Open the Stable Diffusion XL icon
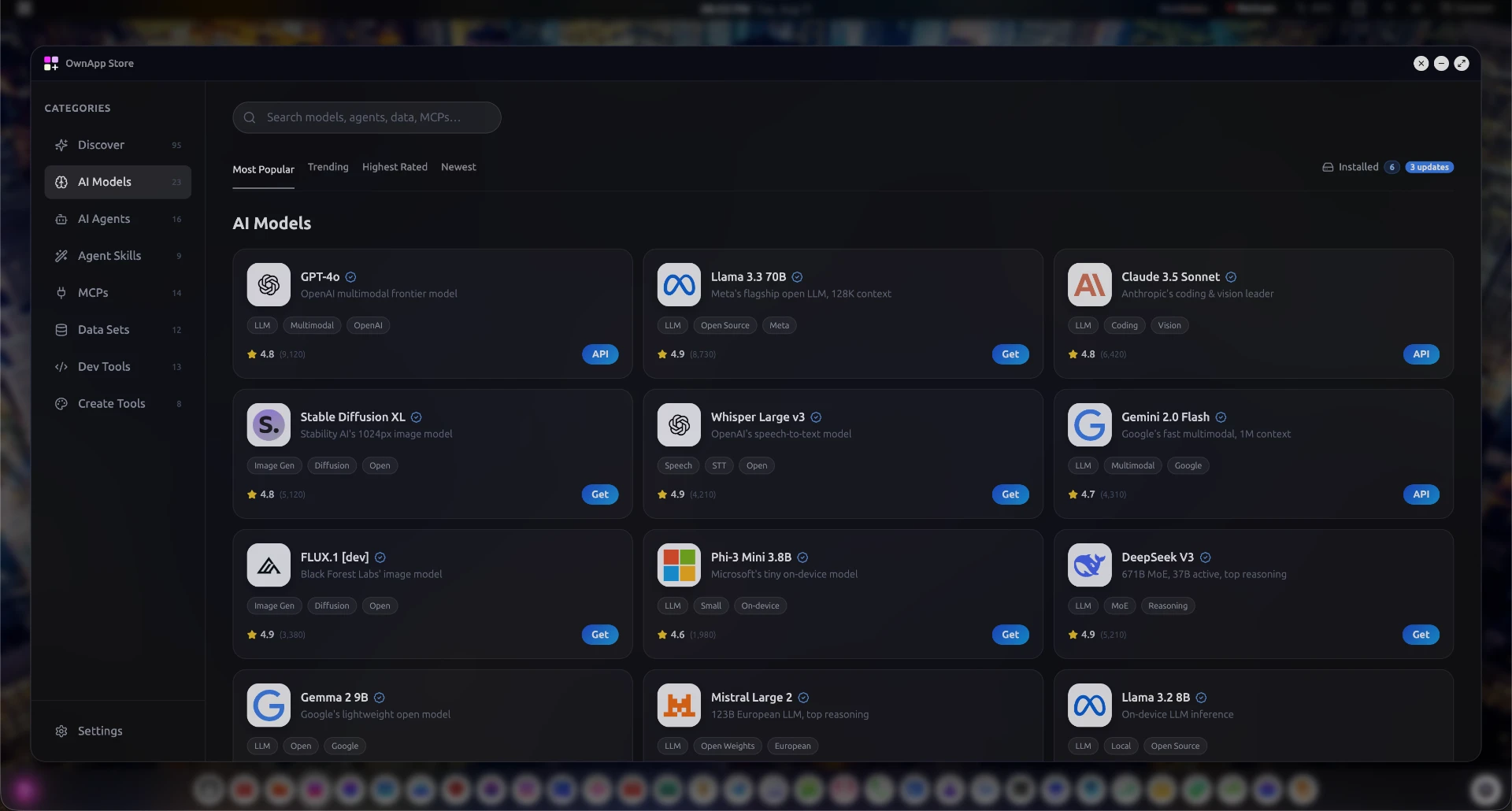Screen dimensions: 1512x811 coord(269,424)
